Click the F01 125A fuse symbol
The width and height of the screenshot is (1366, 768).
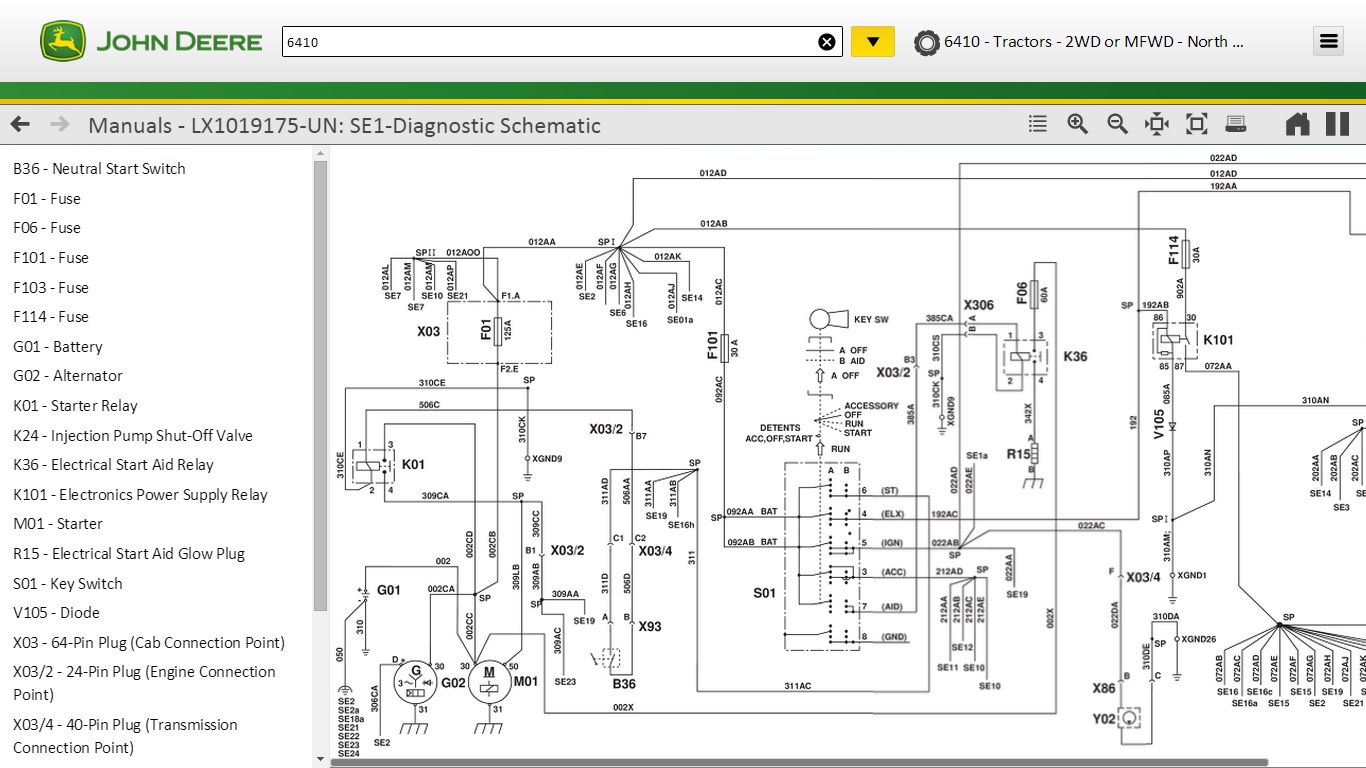click(498, 331)
